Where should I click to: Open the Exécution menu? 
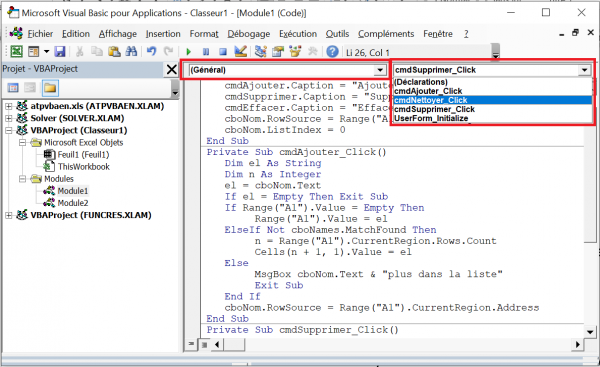pyautogui.click(x=298, y=34)
